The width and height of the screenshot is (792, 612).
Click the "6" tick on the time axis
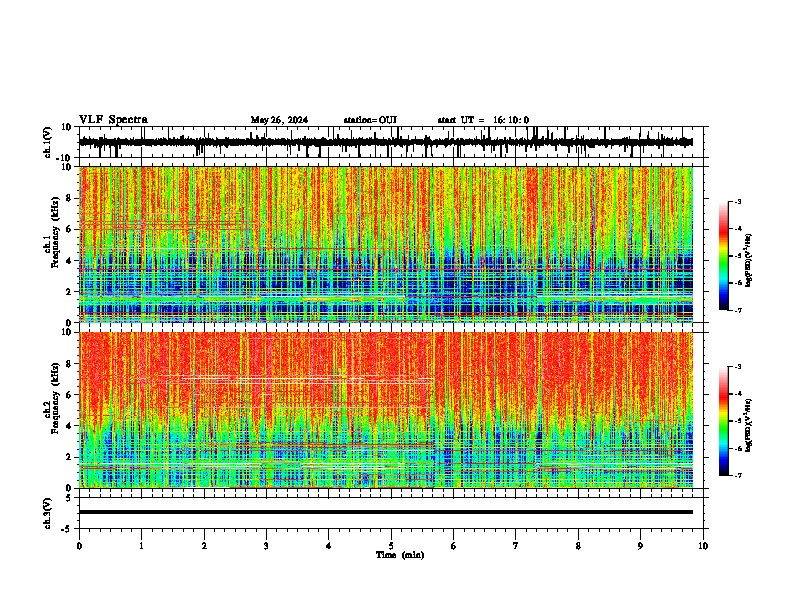click(454, 546)
